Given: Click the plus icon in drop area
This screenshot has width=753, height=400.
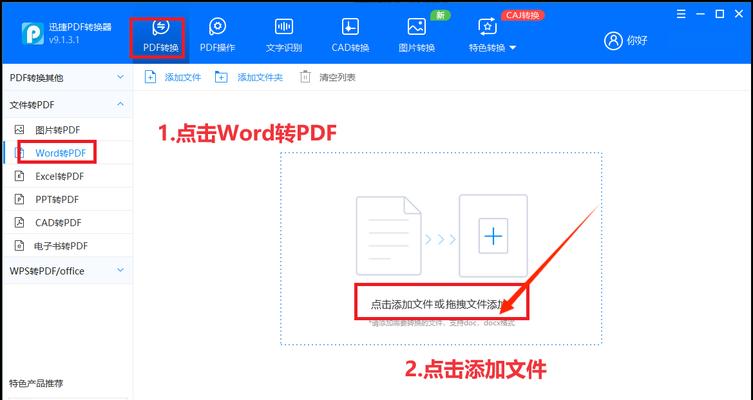Looking at the screenshot, I should tap(493, 236).
